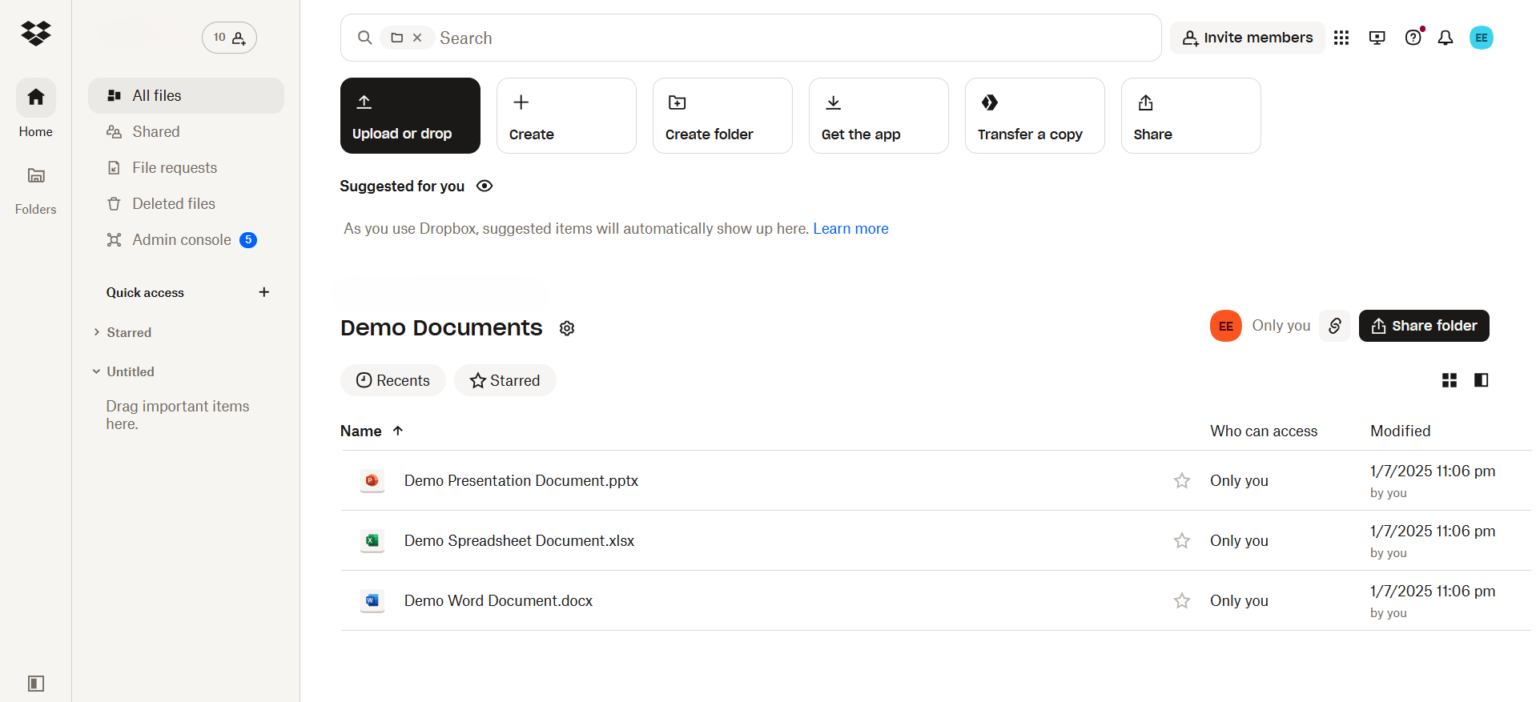Star the Demo Word Document.docx file
1536x702 pixels.
click(1181, 600)
